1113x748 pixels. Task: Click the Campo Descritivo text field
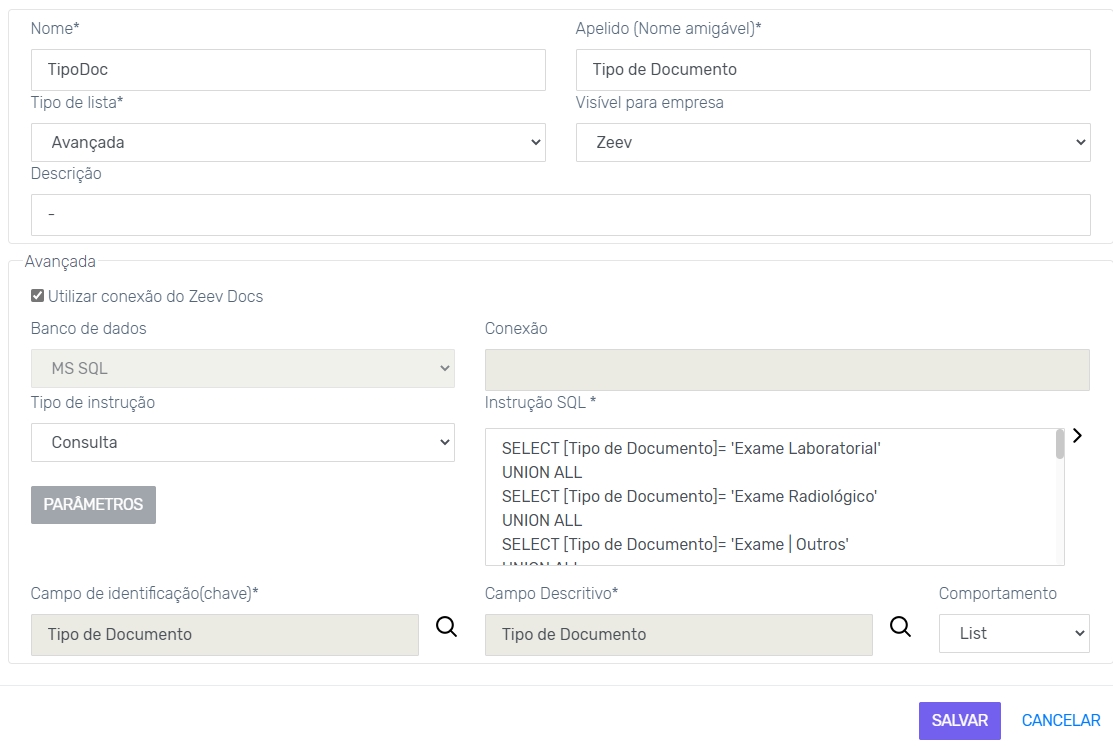tap(678, 634)
